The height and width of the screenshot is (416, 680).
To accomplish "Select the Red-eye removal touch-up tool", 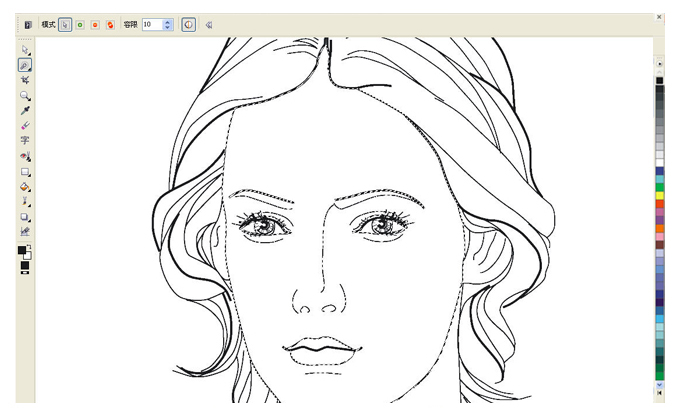I will click(x=25, y=156).
